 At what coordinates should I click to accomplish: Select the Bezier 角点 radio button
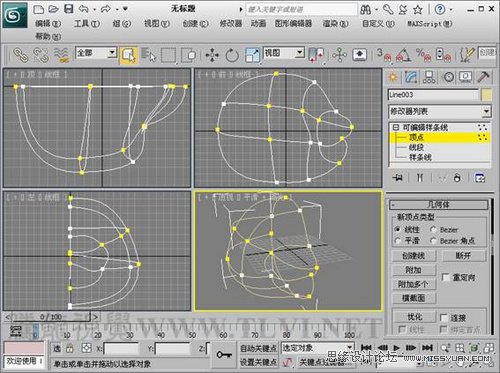point(433,240)
